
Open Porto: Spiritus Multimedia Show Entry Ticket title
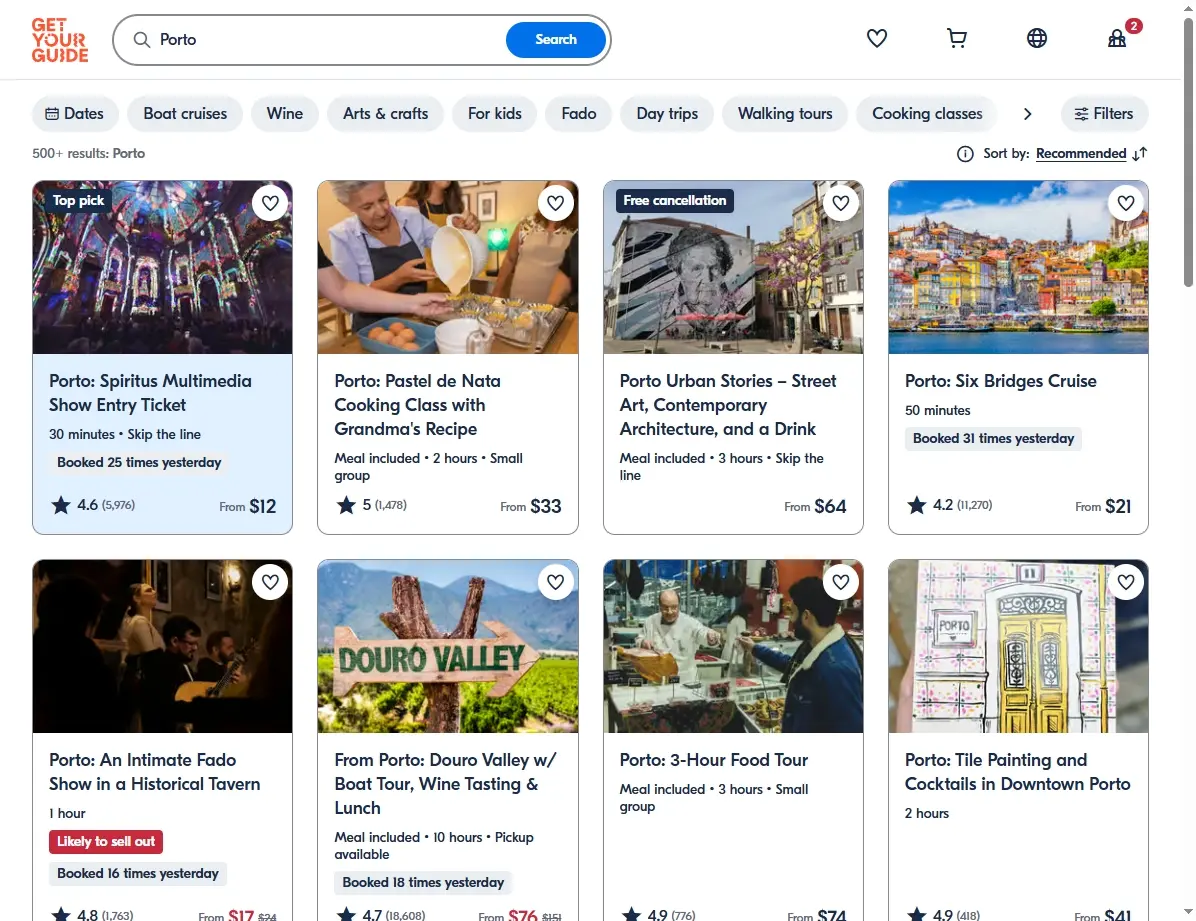click(x=150, y=393)
